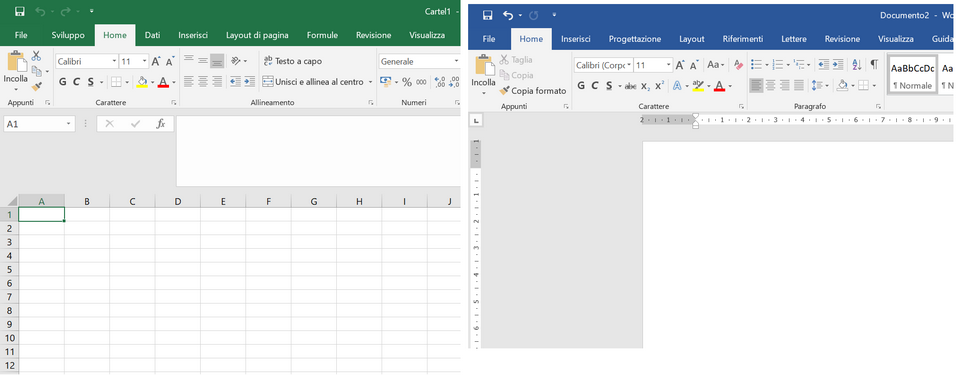965x376 pixels.
Task: Click the thousands separator (000) icon in Excel
Action: [x=421, y=82]
